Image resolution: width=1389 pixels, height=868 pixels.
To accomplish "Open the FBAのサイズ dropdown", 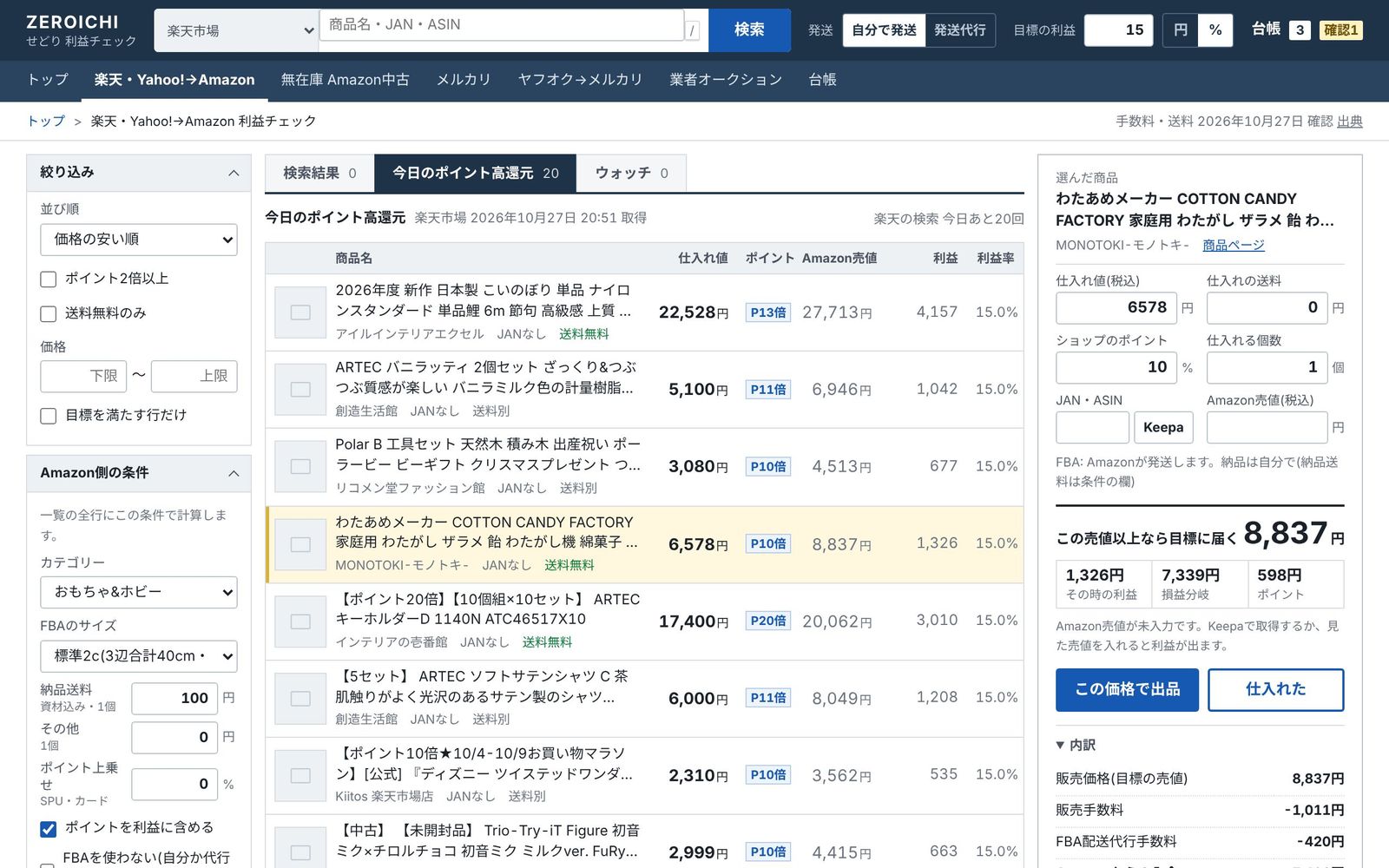I will click(139, 656).
